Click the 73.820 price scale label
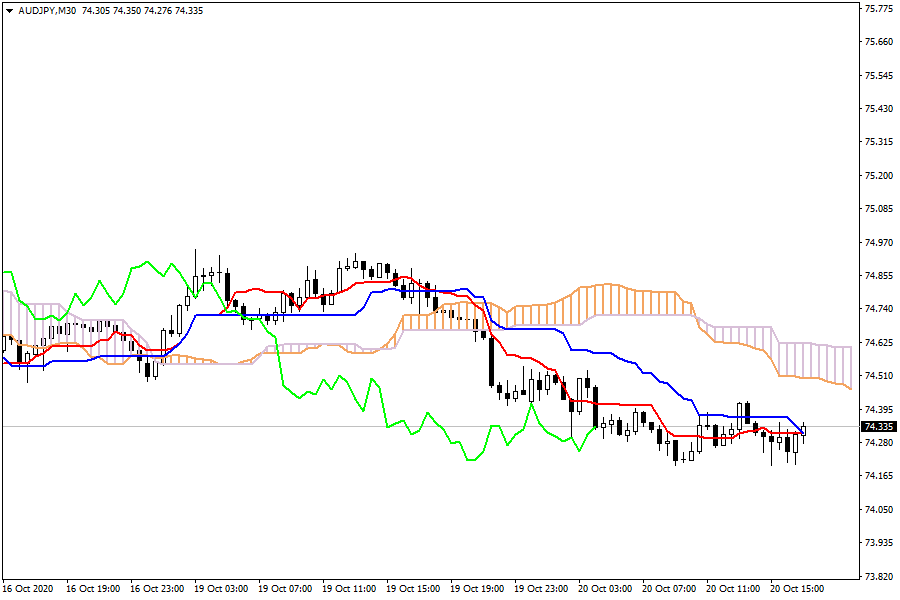Image resolution: width=900 pixels, height=600 pixels. click(877, 577)
